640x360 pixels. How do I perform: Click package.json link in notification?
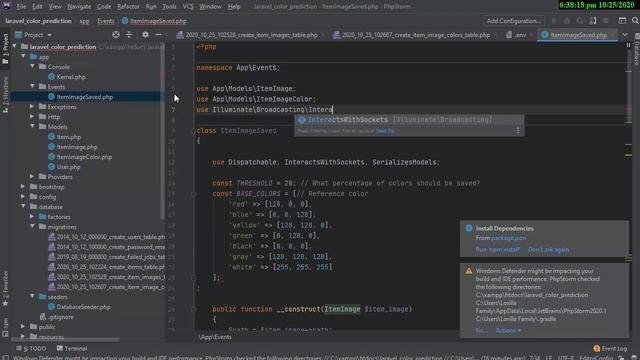(x=509, y=238)
